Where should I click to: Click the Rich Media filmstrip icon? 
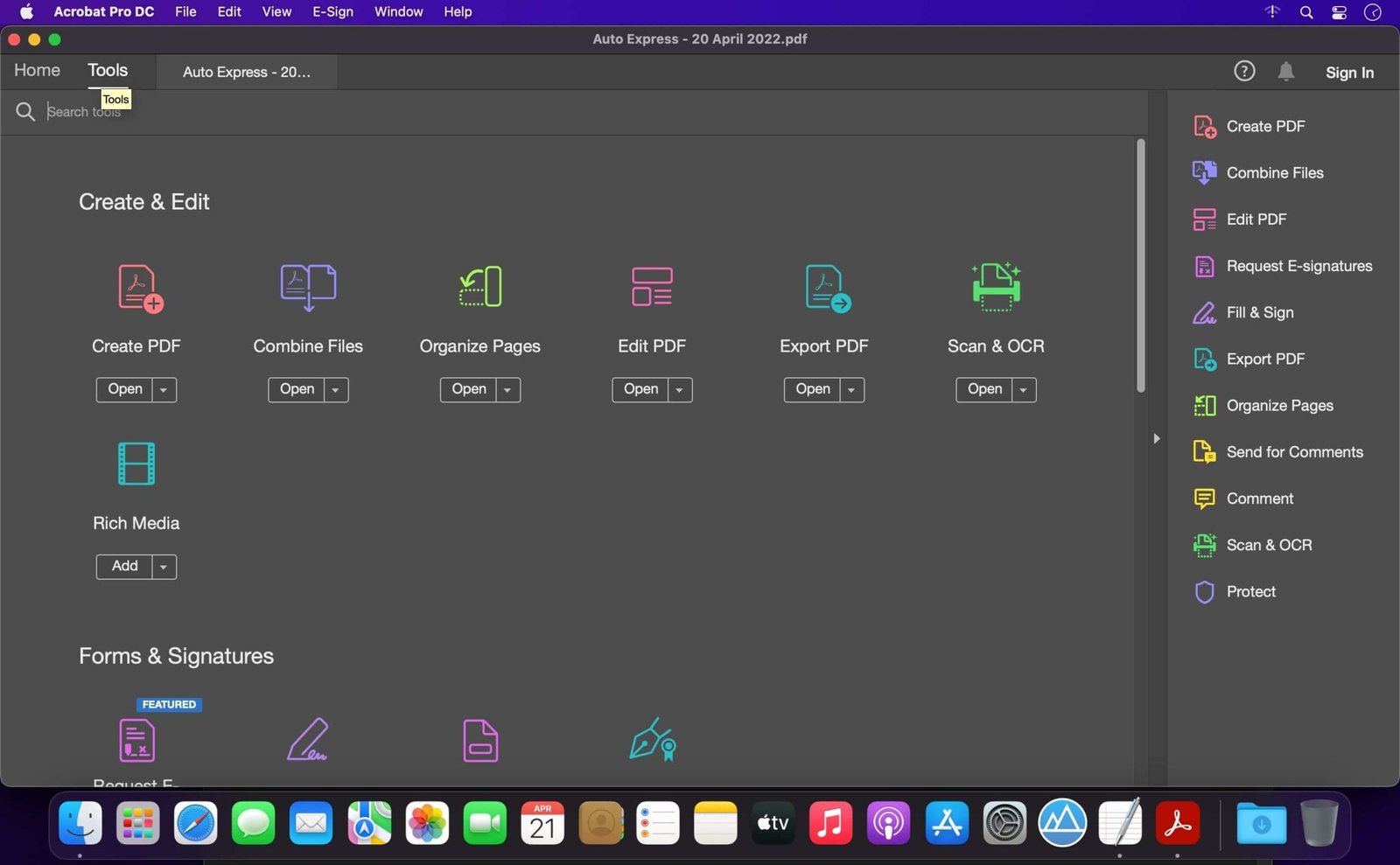tap(136, 464)
